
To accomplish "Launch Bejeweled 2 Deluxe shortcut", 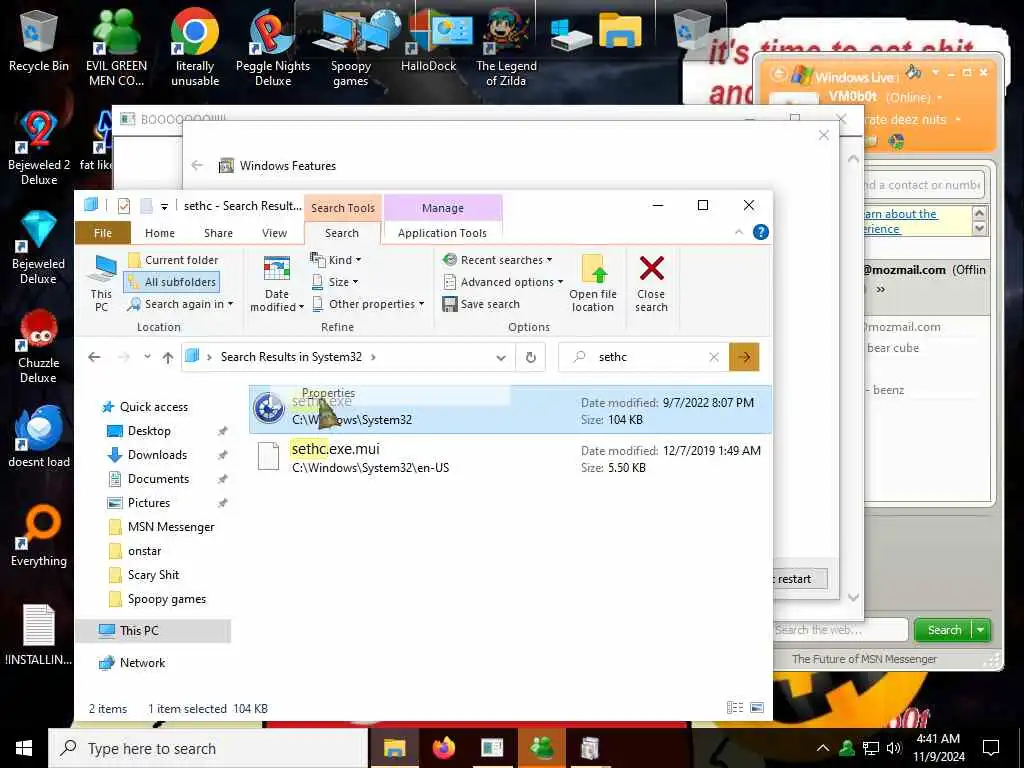I will click(x=39, y=148).
